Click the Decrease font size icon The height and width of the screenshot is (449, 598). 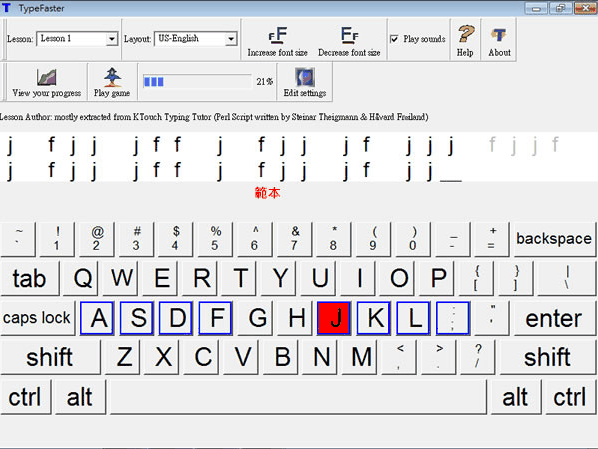pos(349,35)
